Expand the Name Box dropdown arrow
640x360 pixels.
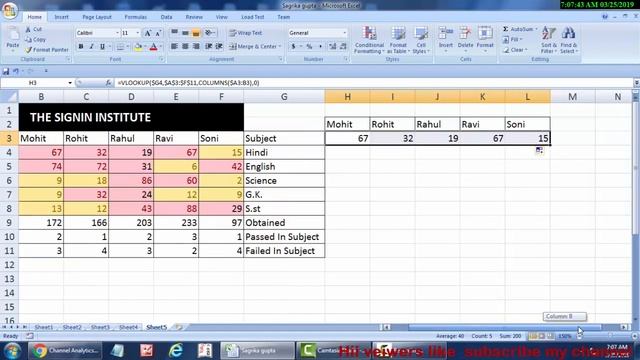[70, 83]
